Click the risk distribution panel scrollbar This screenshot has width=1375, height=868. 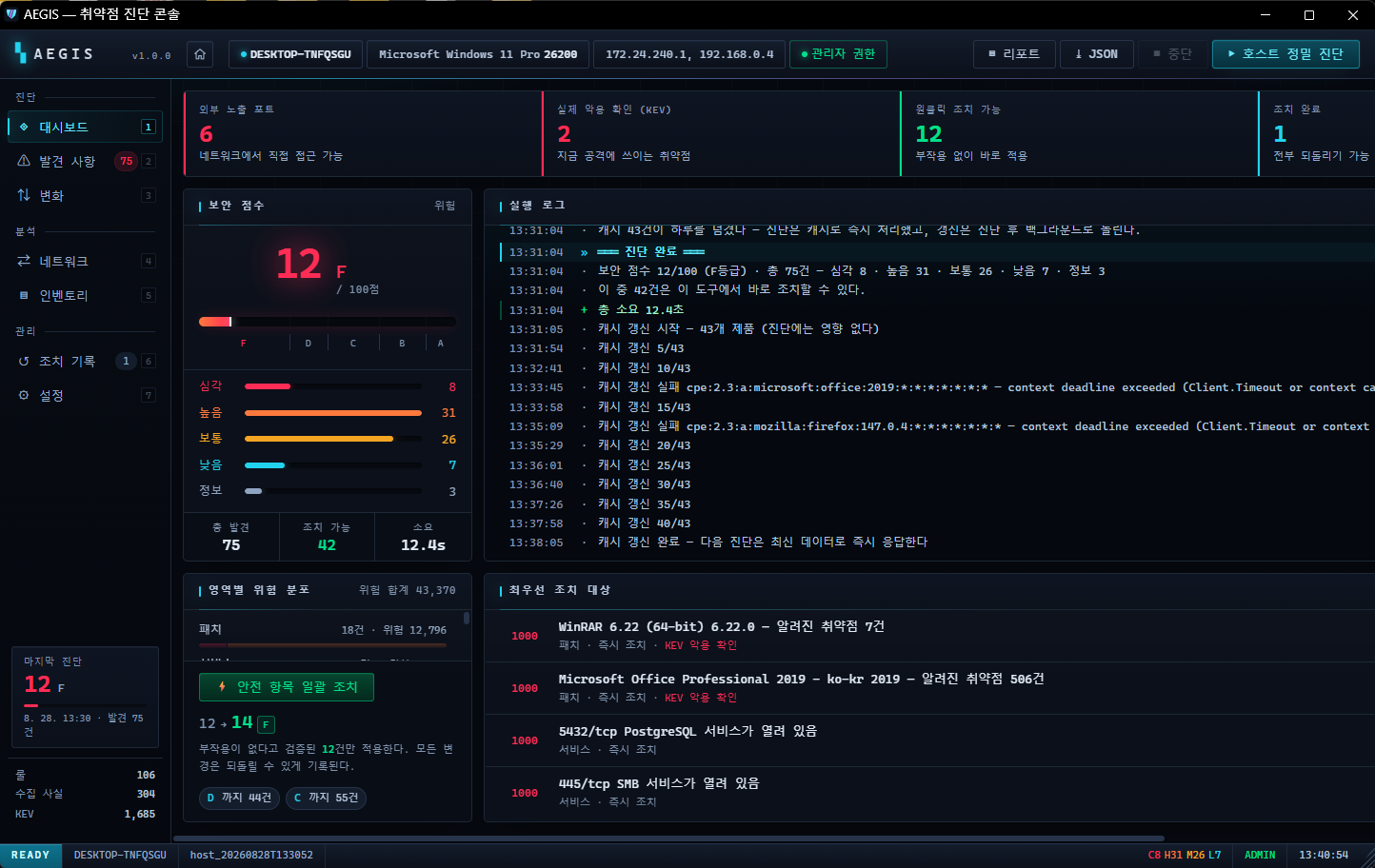pyautogui.click(x=466, y=618)
